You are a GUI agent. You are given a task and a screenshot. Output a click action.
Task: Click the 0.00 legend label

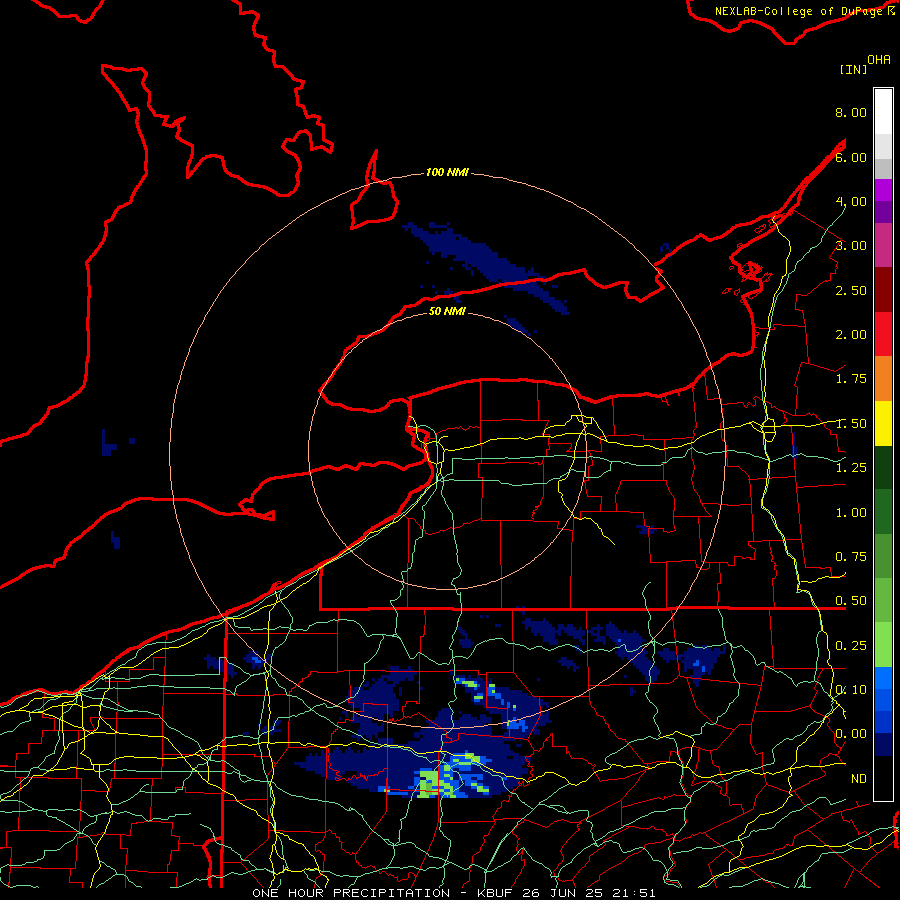pos(850,734)
